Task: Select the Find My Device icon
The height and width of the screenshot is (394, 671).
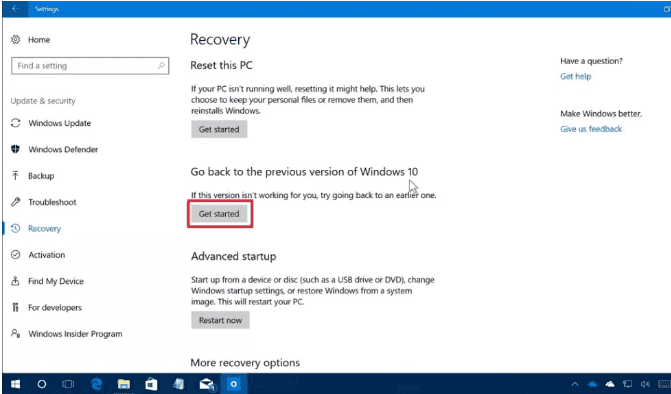Action: click(x=15, y=281)
